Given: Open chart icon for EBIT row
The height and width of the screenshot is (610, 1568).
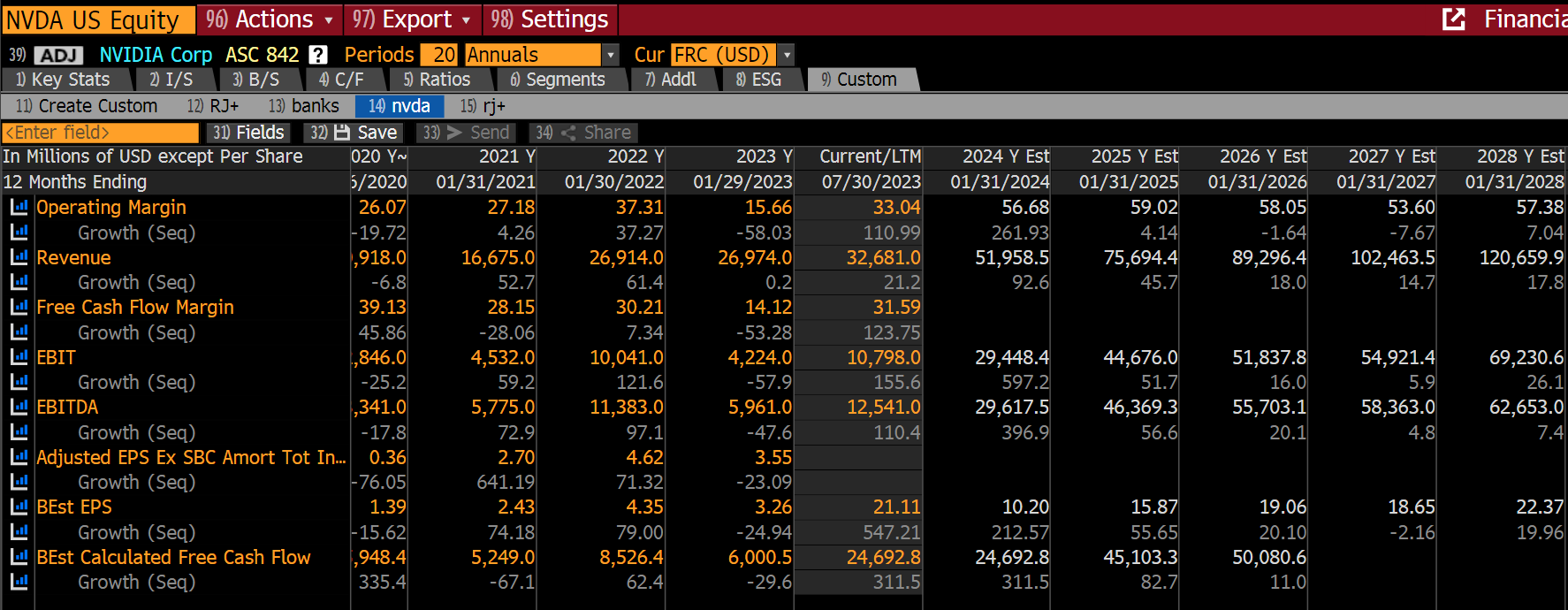Looking at the screenshot, I should click(19, 357).
